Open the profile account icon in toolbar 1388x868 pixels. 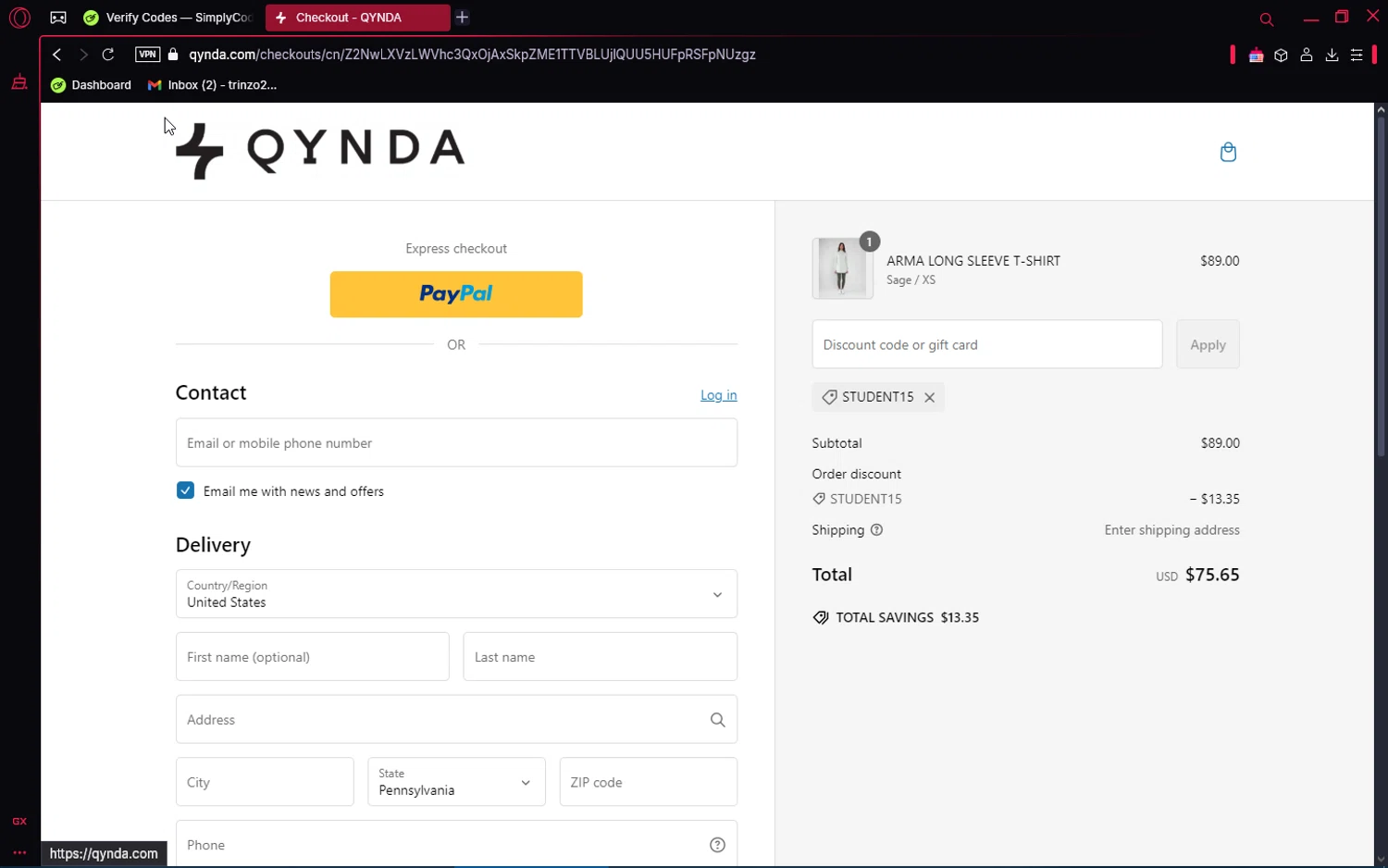pos(1307,56)
